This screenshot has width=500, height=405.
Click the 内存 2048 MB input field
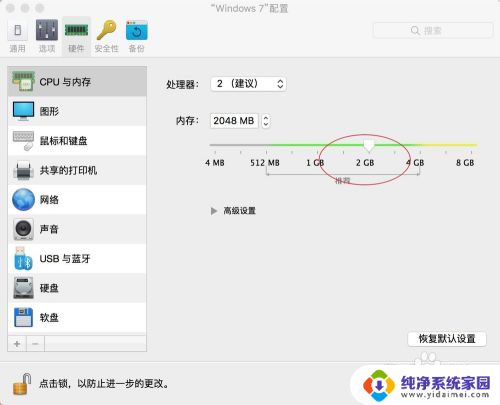pos(234,121)
